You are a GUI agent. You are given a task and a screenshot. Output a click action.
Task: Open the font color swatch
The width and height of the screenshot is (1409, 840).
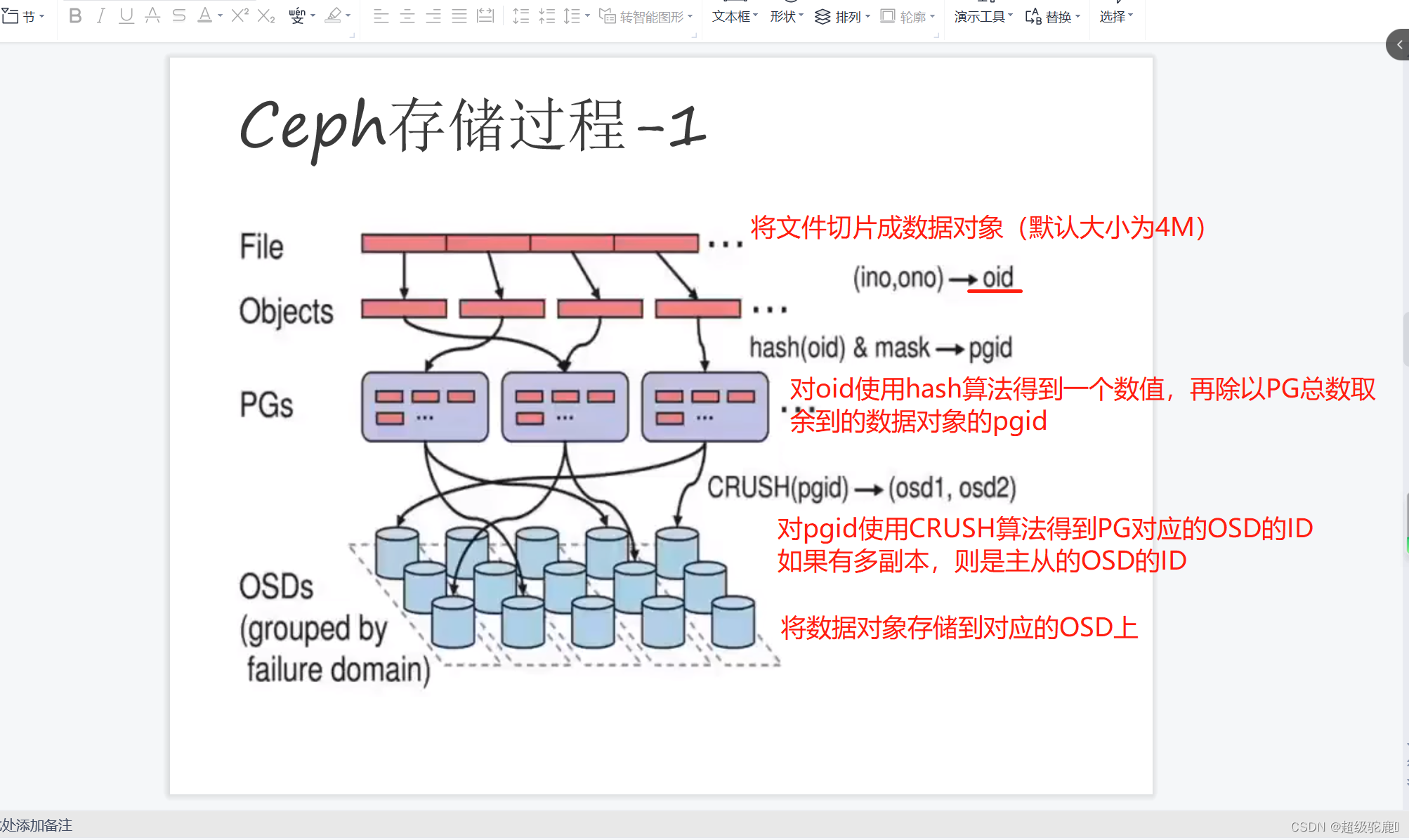[x=204, y=15]
